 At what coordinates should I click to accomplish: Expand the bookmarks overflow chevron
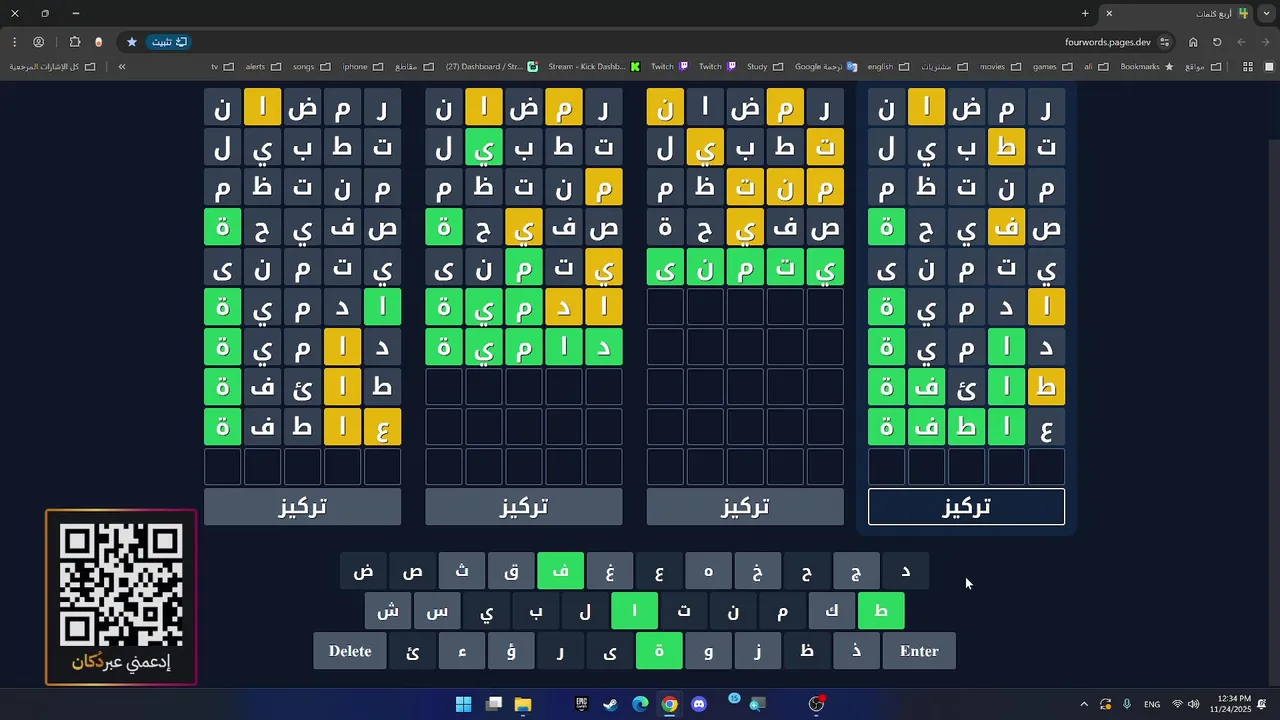click(122, 67)
